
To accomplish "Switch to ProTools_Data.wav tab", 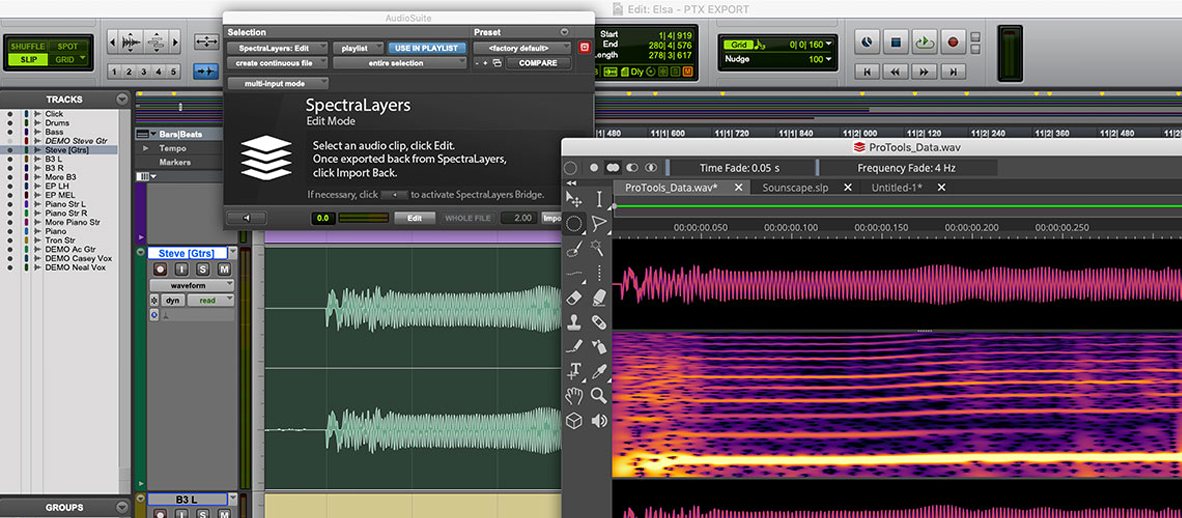I will (672, 188).
